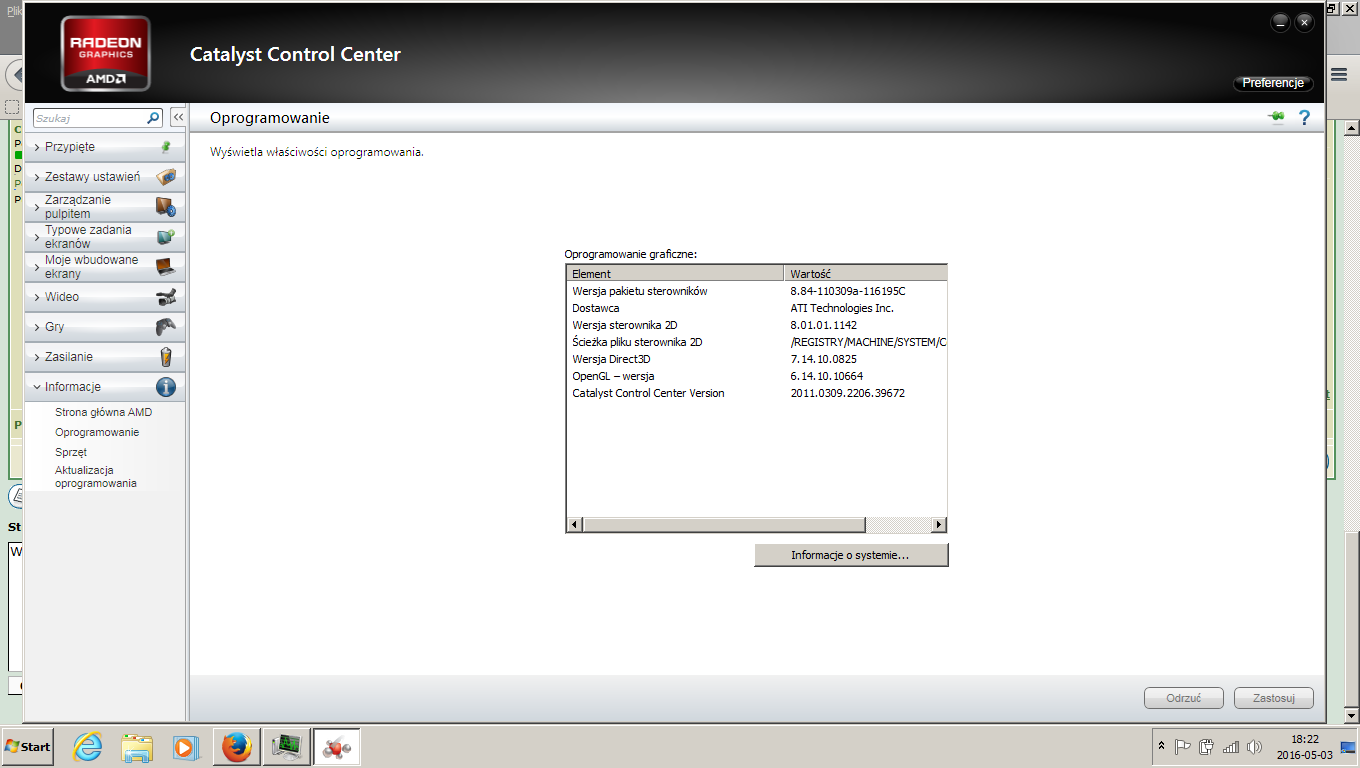Select the Catalyst Control Center Version row

pyautogui.click(x=756, y=393)
